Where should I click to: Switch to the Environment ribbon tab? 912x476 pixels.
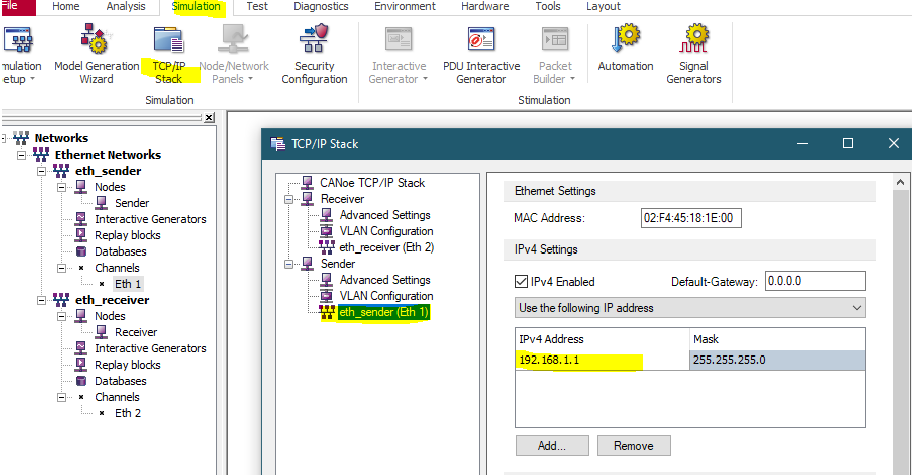(405, 6)
